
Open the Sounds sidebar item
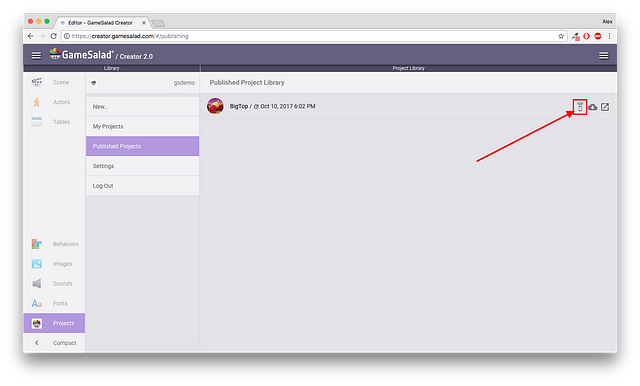[54, 284]
